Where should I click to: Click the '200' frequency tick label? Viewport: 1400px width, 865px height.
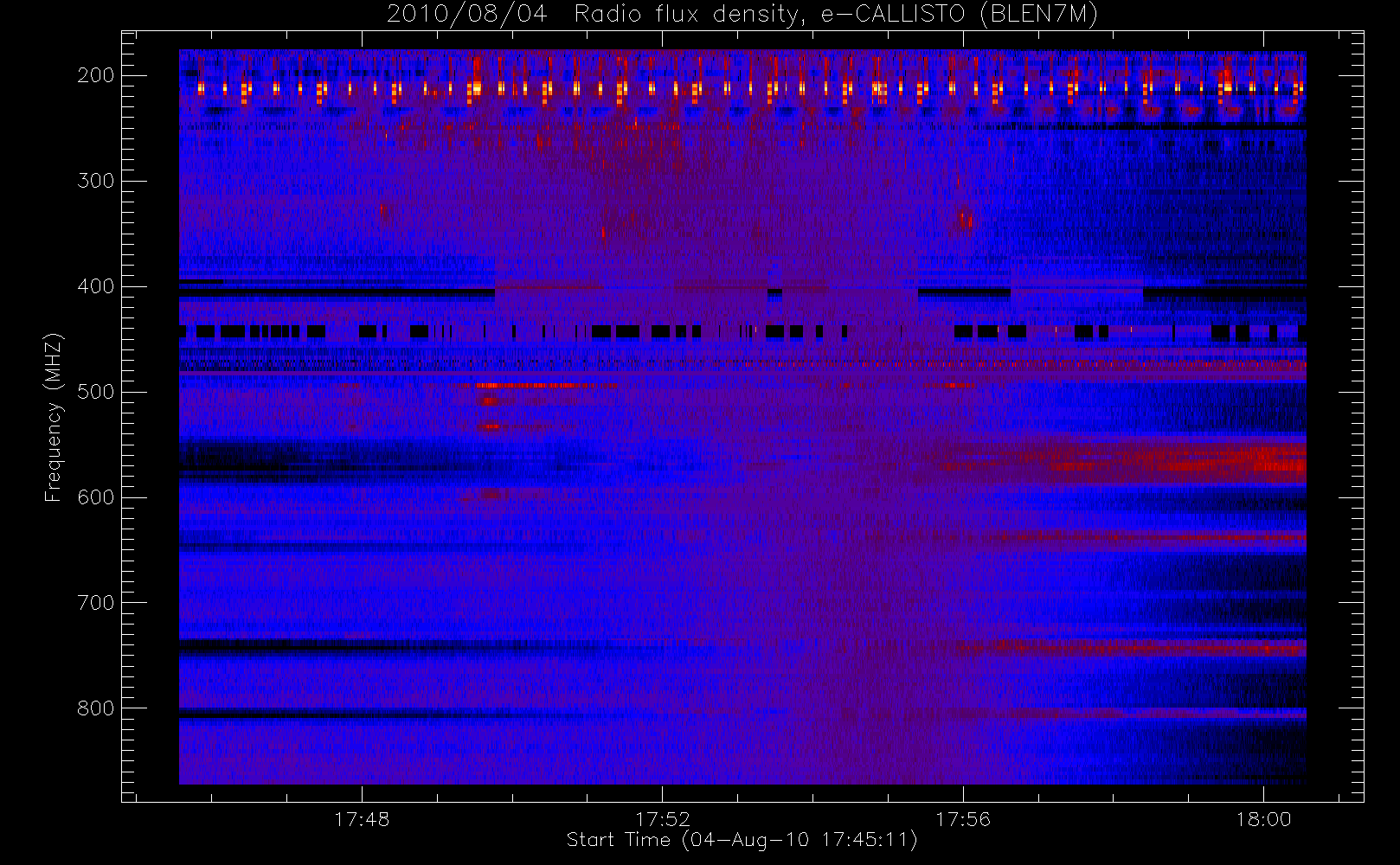point(95,75)
